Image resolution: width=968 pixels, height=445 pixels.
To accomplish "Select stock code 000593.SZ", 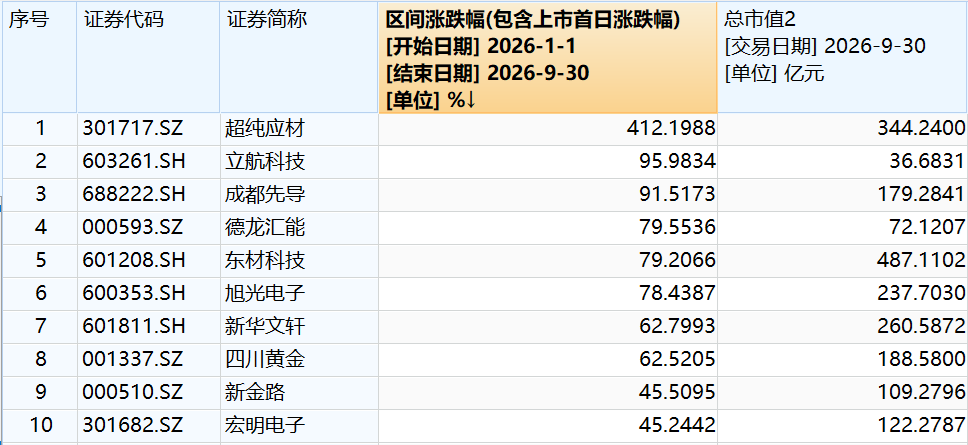I will click(x=133, y=228).
